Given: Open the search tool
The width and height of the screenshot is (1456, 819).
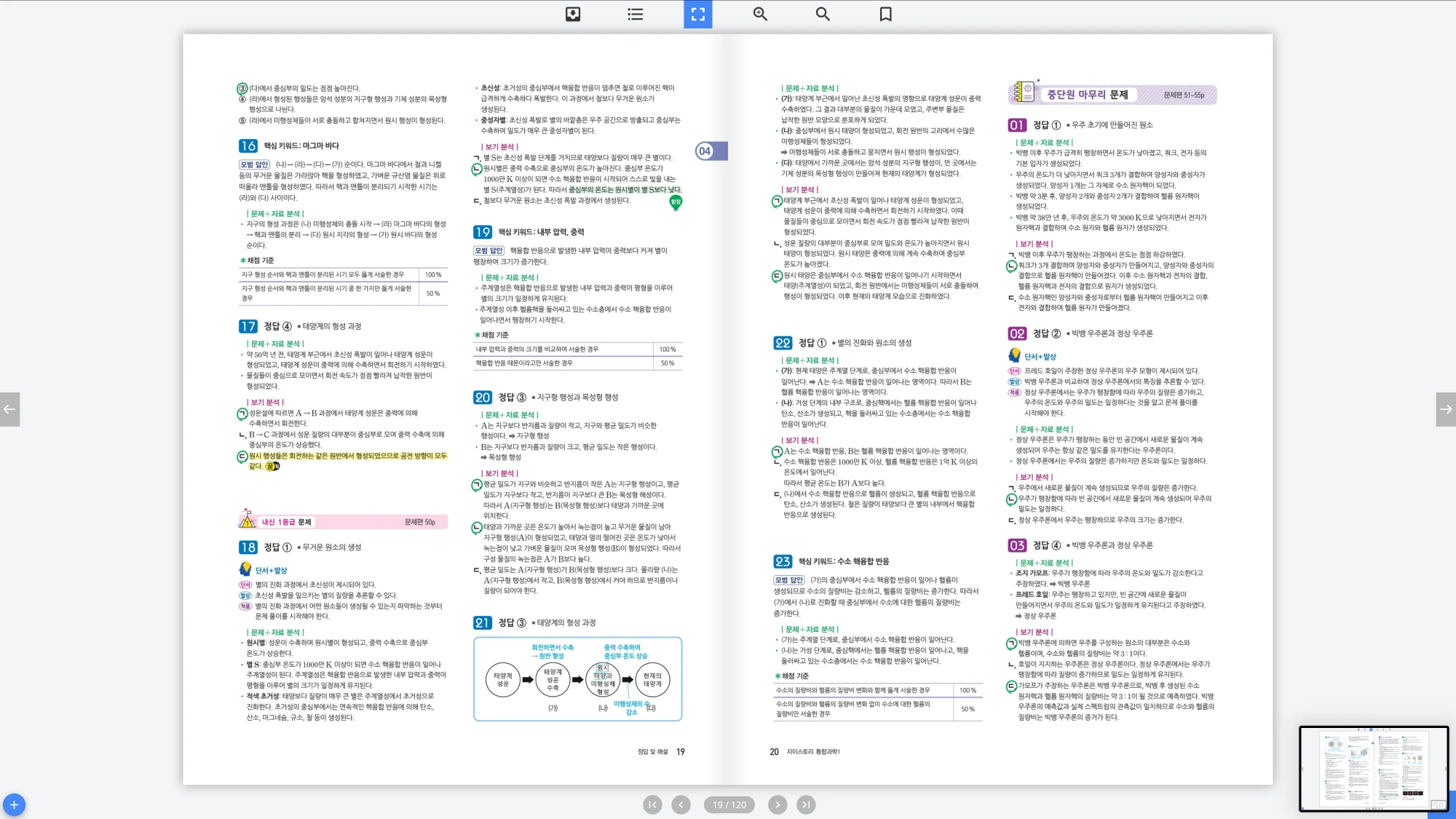Looking at the screenshot, I should pyautogui.click(x=823, y=14).
